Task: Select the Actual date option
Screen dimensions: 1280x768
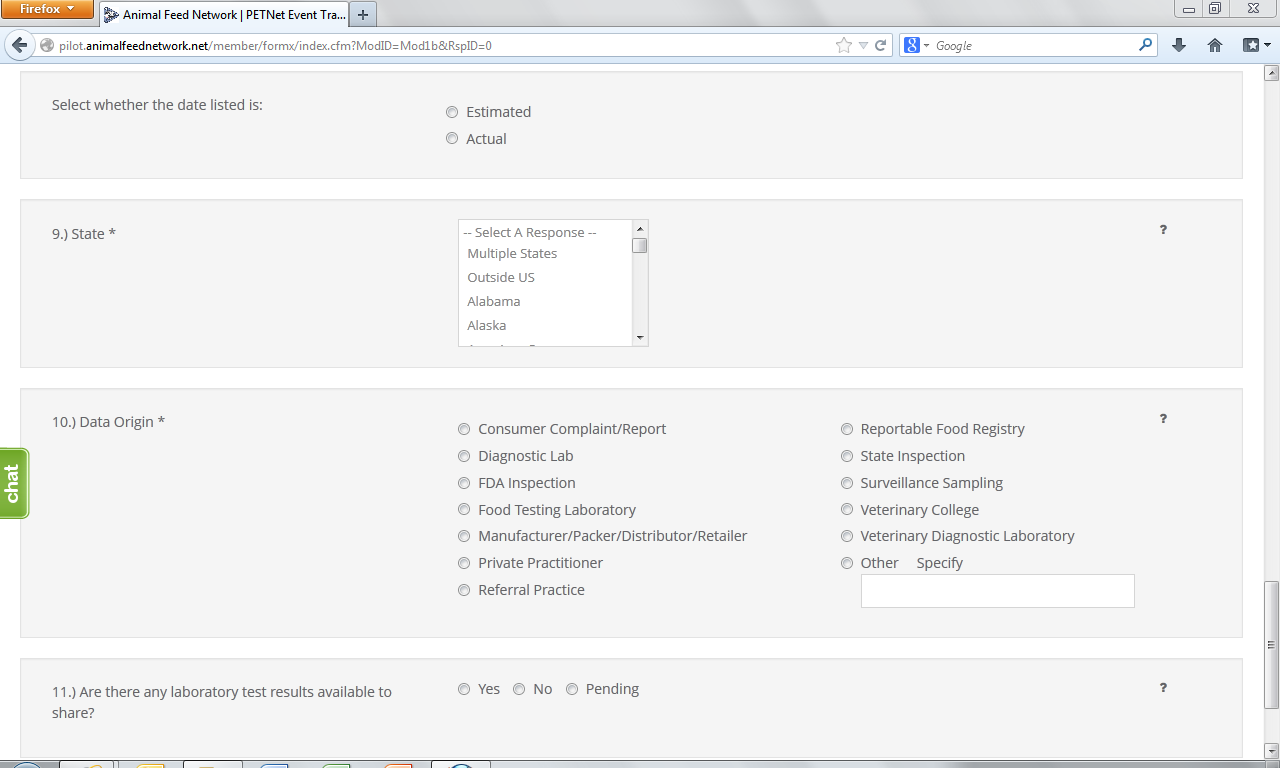Action: (452, 139)
